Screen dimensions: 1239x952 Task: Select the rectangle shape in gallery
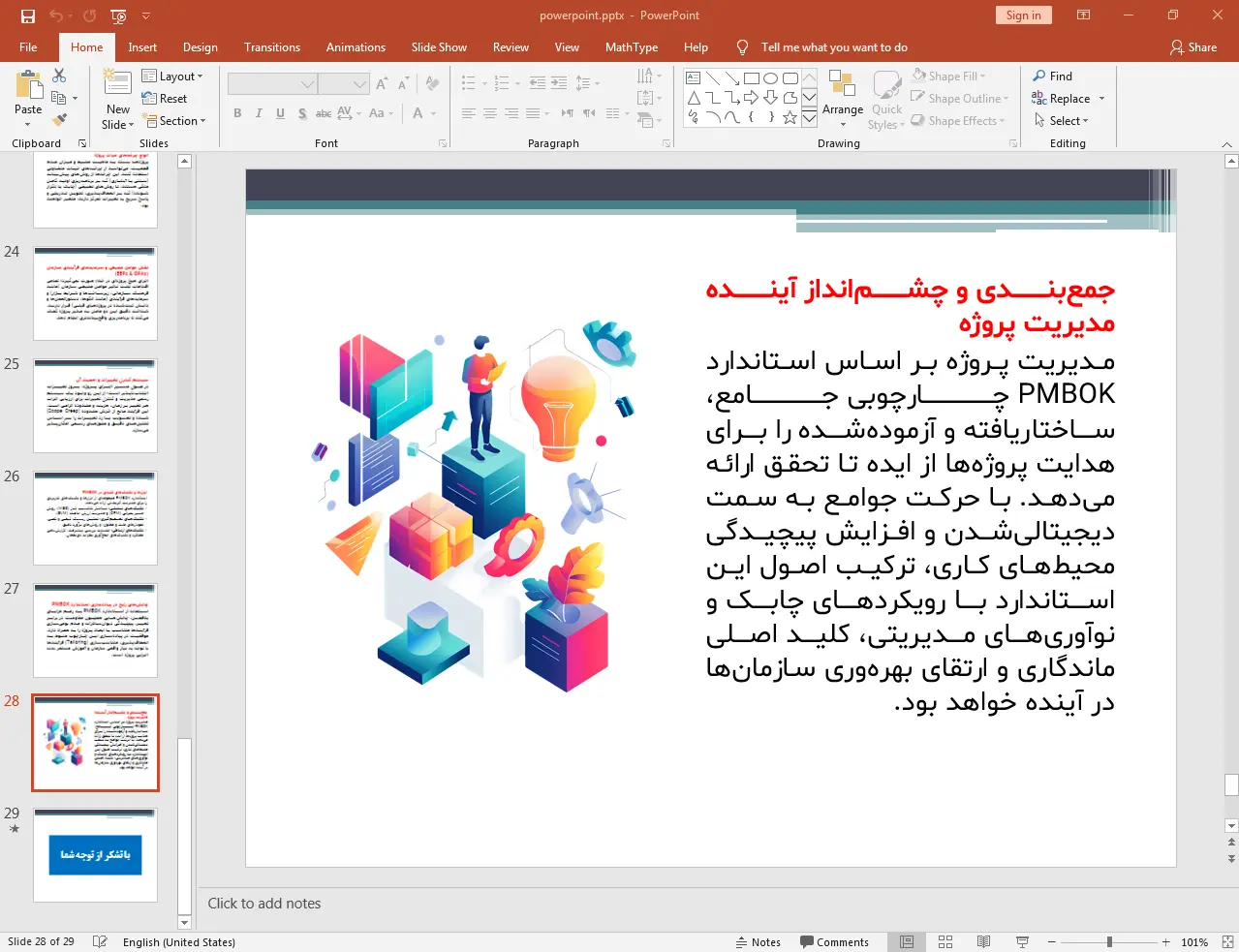coord(751,78)
